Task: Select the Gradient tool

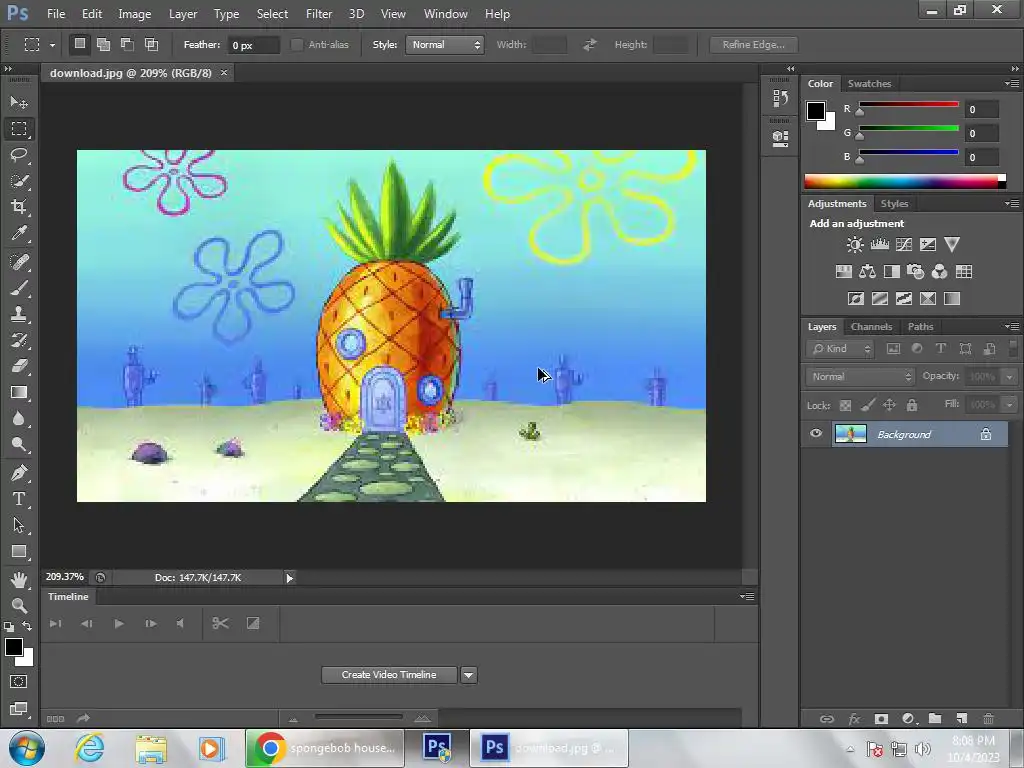Action: tap(19, 392)
